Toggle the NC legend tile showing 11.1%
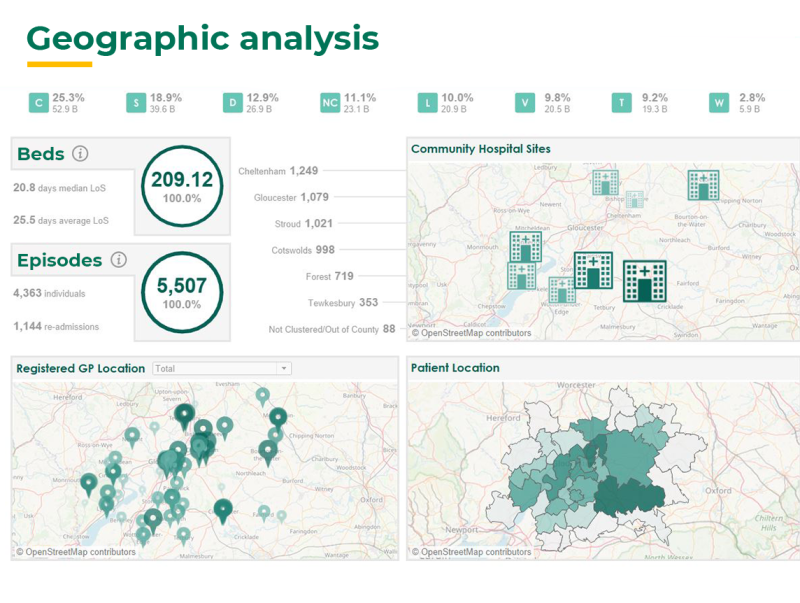The height and width of the screenshot is (603, 800). [330, 102]
